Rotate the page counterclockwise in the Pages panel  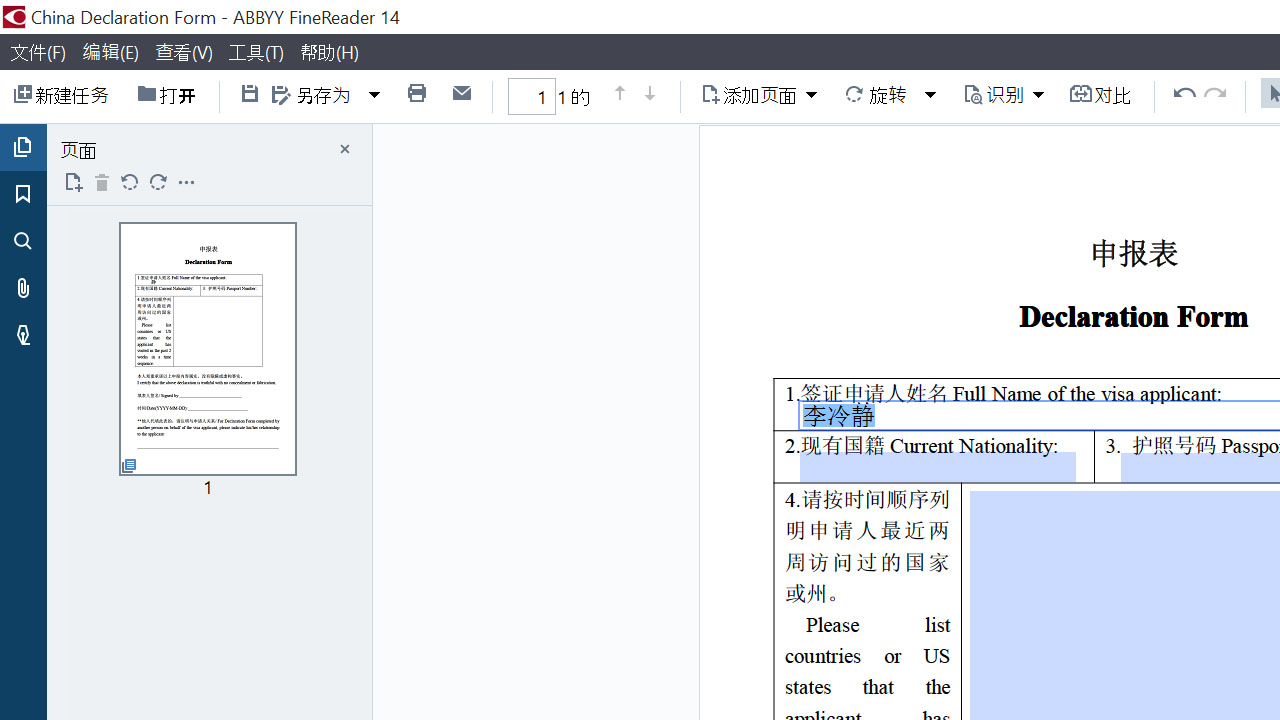[129, 182]
